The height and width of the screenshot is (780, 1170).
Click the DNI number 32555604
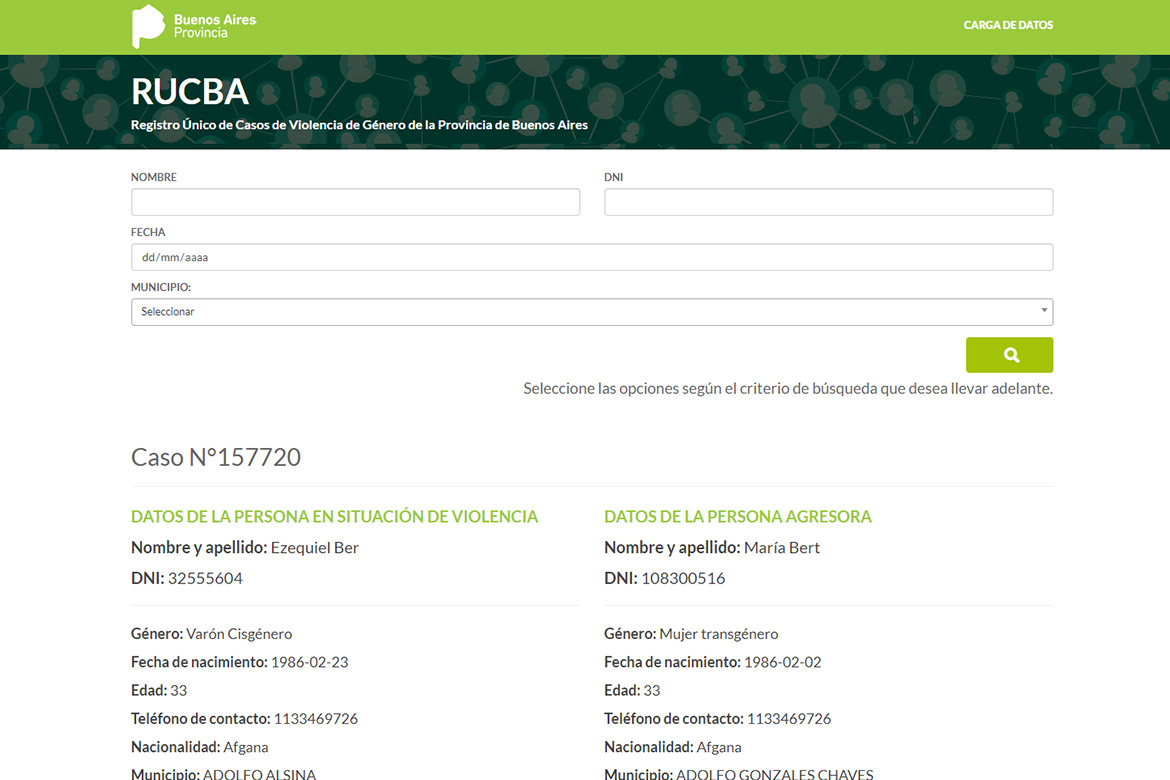point(205,578)
